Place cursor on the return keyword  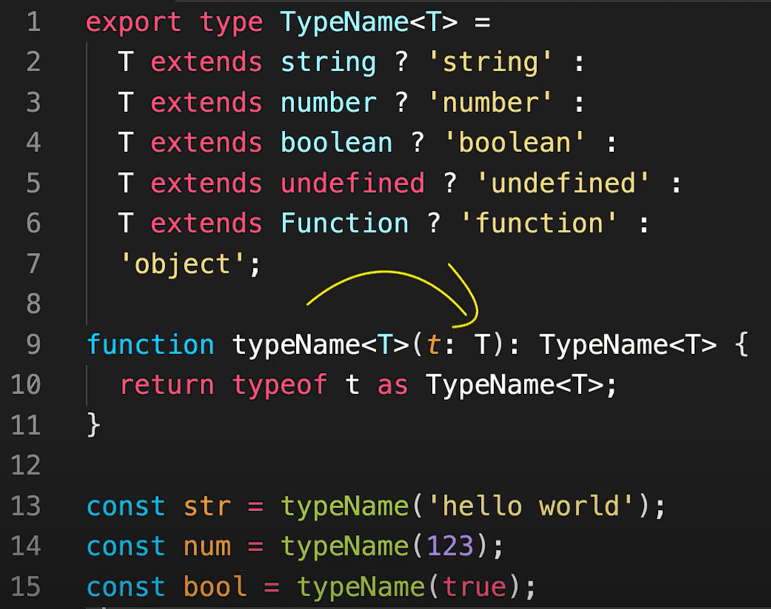pos(166,385)
